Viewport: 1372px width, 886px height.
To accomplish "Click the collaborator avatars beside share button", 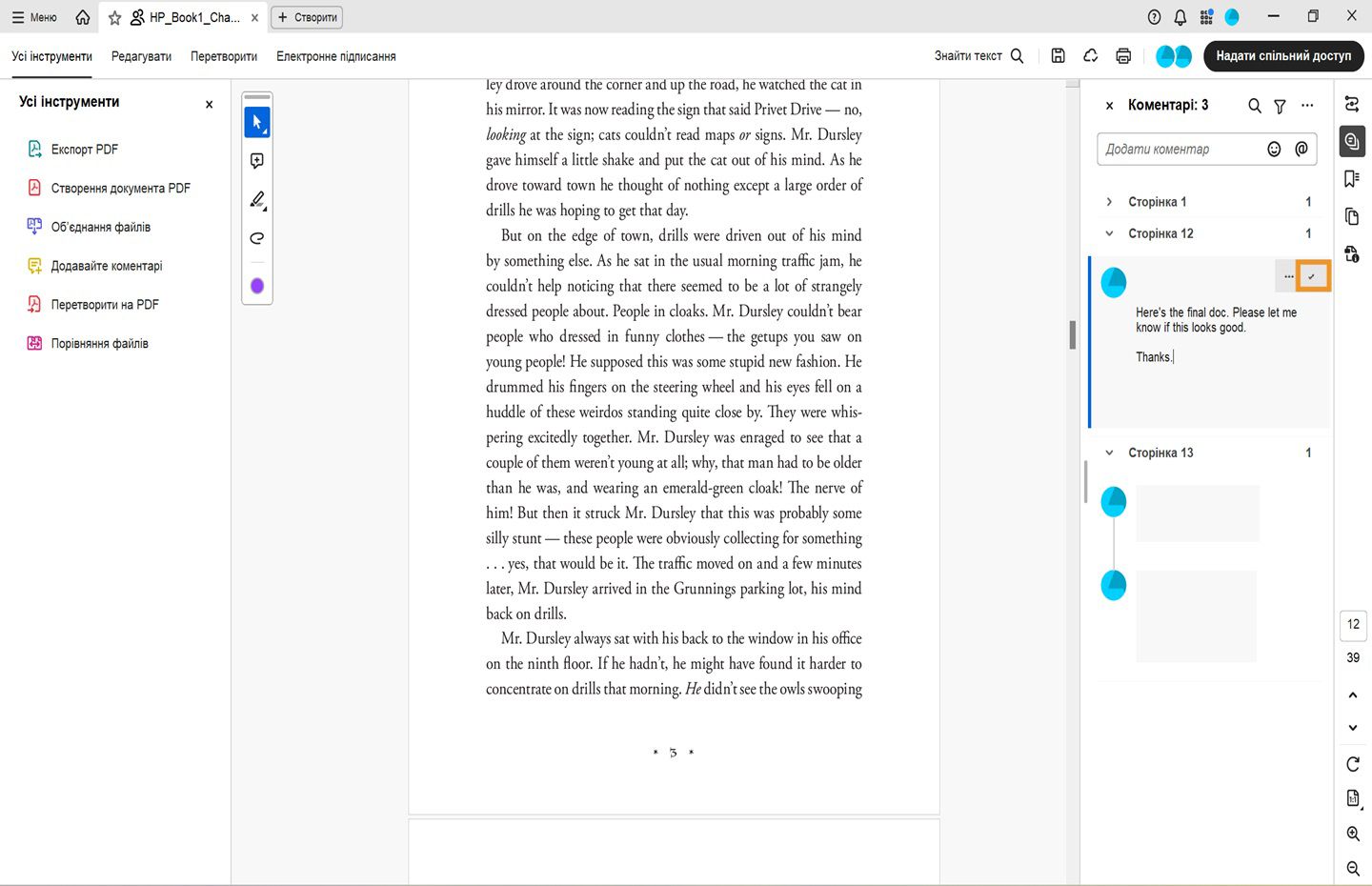I will (1174, 56).
